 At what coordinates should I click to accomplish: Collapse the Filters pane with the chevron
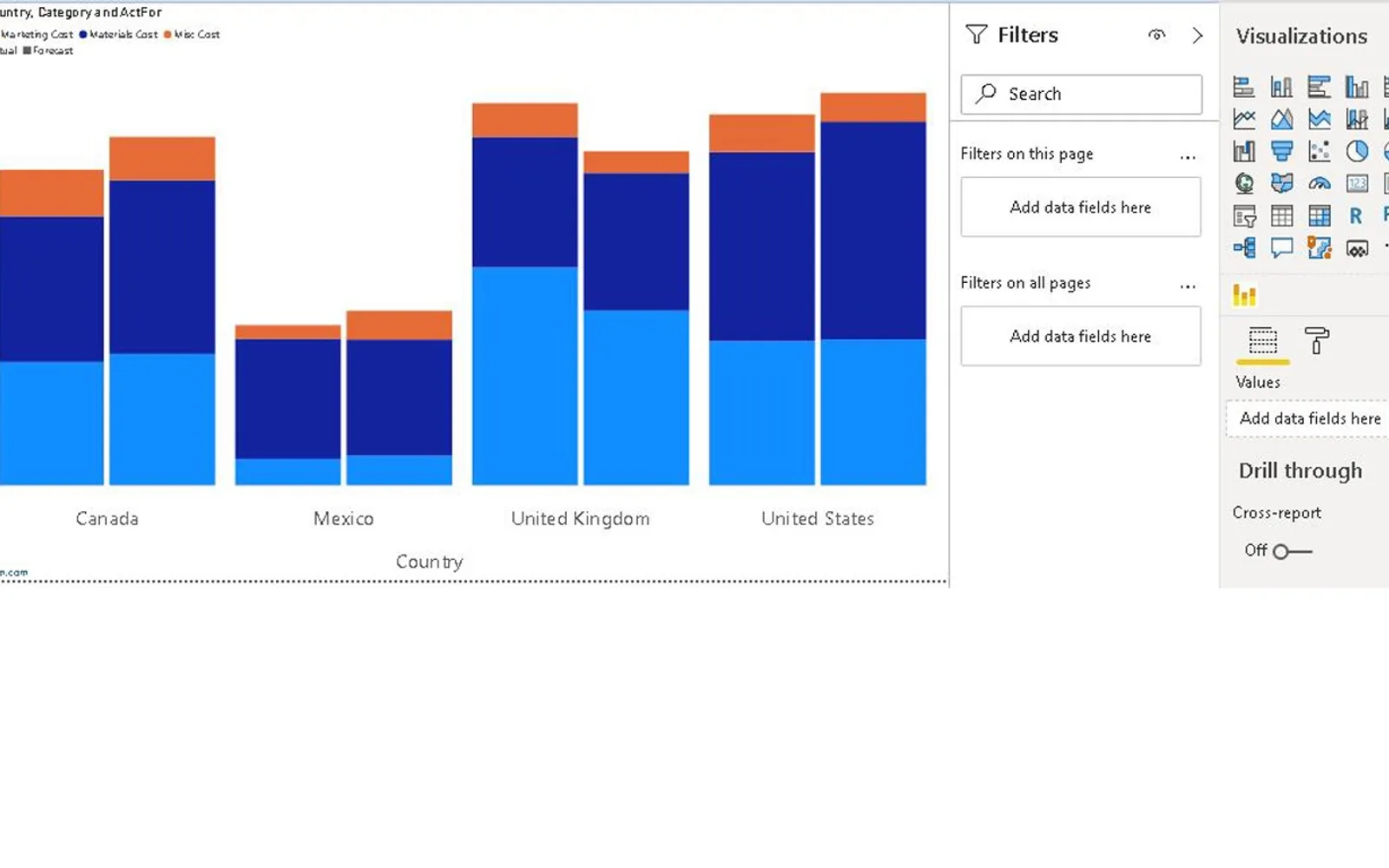(x=1197, y=35)
